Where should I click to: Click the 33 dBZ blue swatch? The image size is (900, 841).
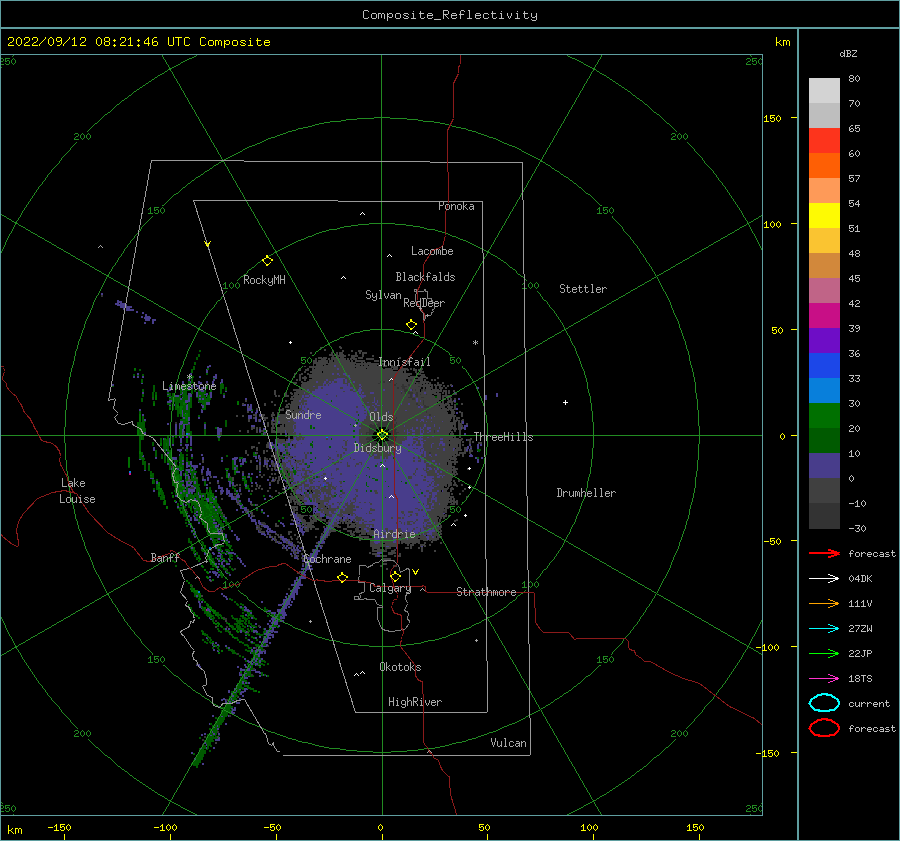coord(824,390)
